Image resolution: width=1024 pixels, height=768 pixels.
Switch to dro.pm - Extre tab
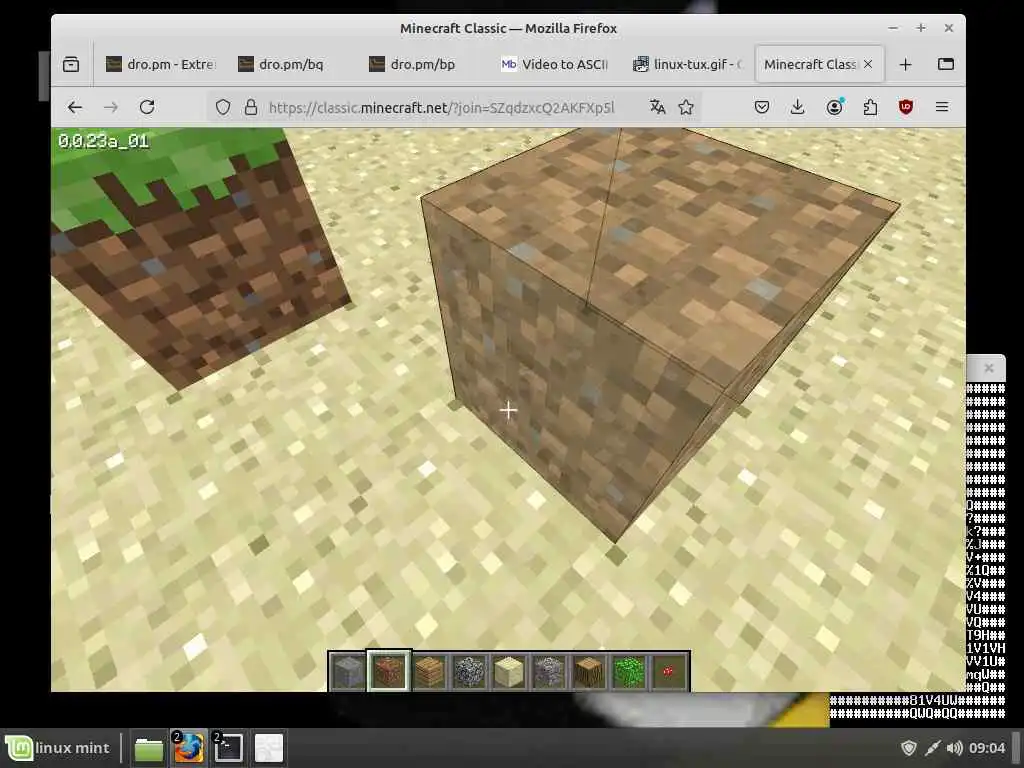click(161, 64)
